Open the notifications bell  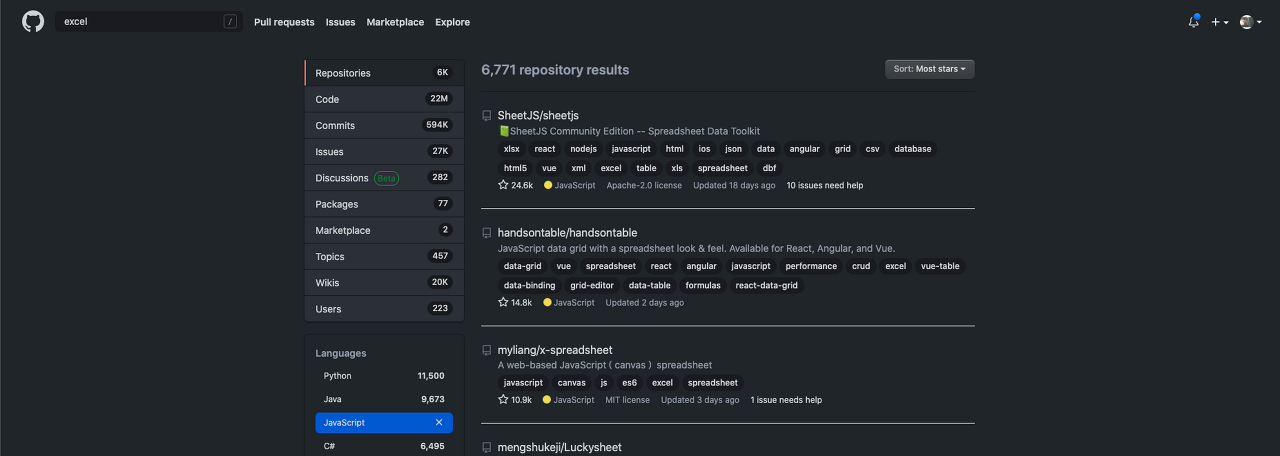click(1193, 22)
